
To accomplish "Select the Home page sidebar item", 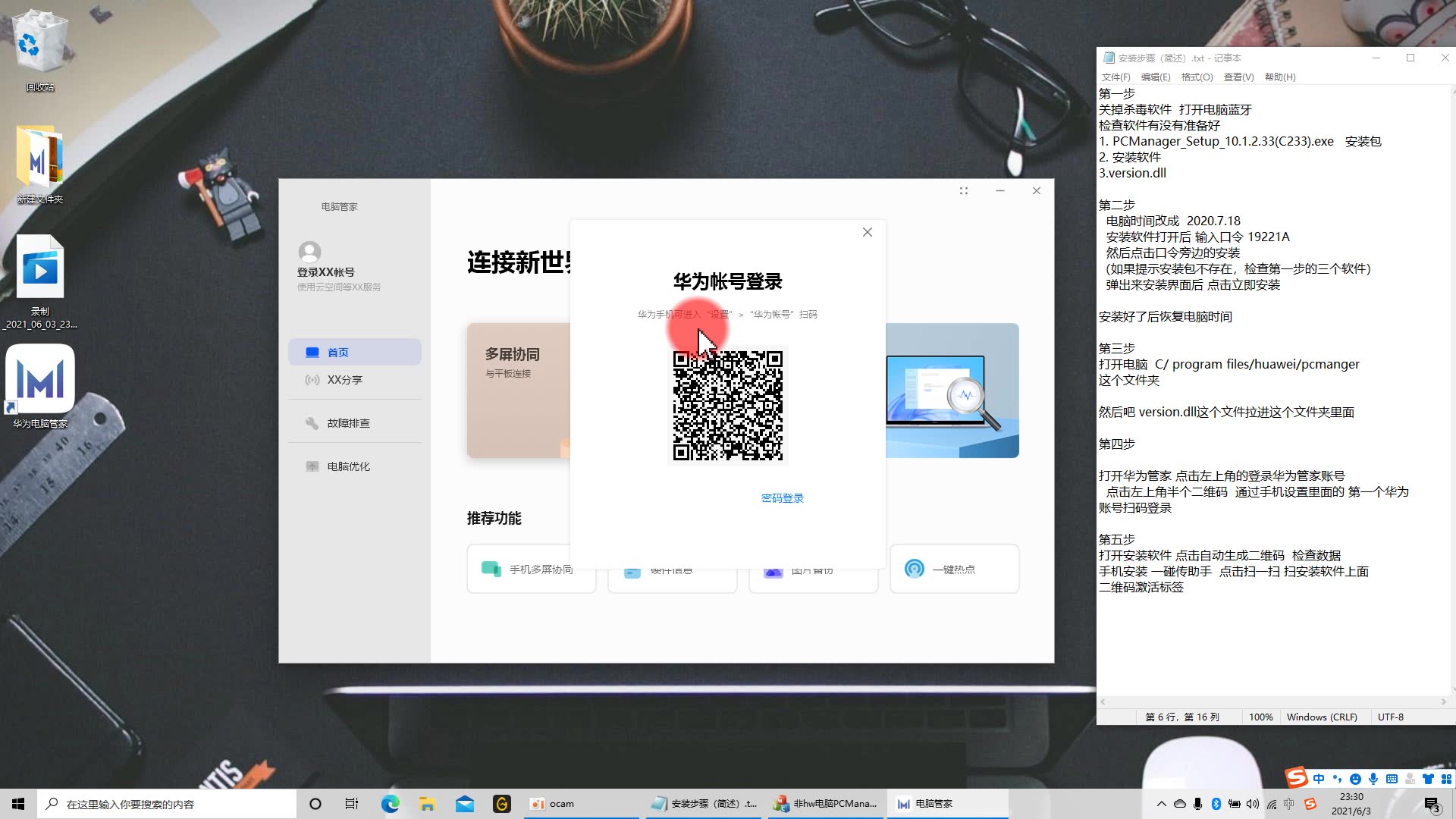I will coord(355,353).
